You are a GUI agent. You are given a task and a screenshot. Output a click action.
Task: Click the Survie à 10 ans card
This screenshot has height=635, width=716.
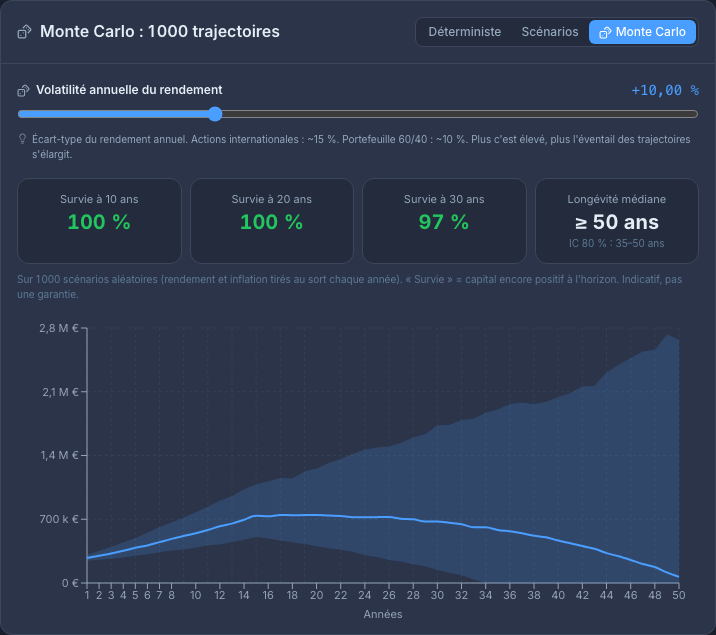[x=99, y=220]
